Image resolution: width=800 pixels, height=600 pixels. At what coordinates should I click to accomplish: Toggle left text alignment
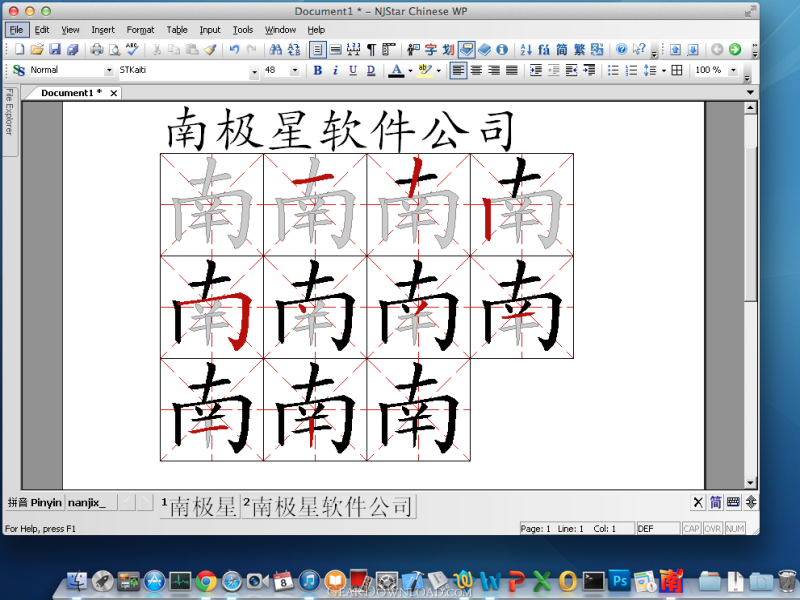click(458, 70)
